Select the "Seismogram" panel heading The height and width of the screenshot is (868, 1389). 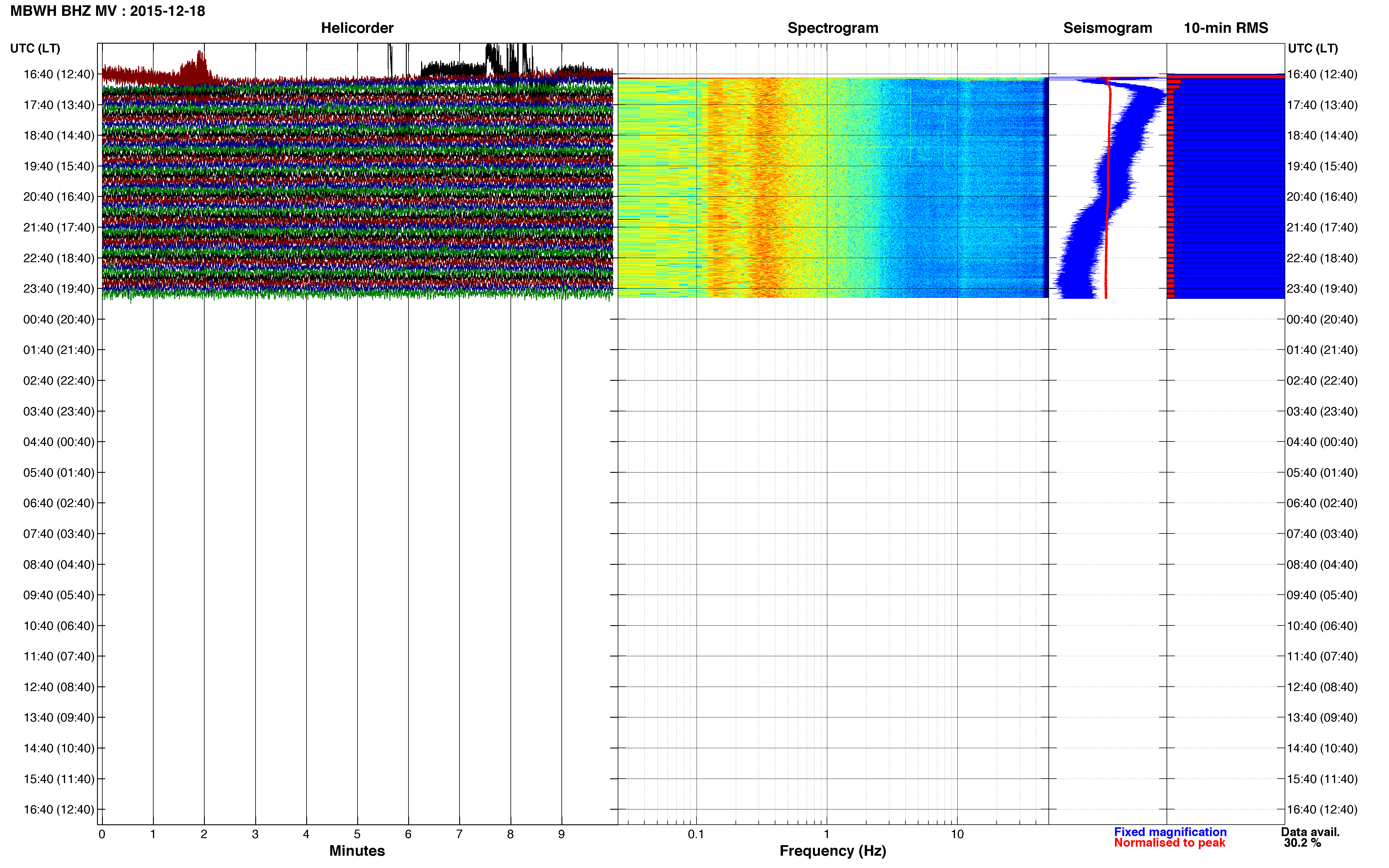click(x=1108, y=28)
